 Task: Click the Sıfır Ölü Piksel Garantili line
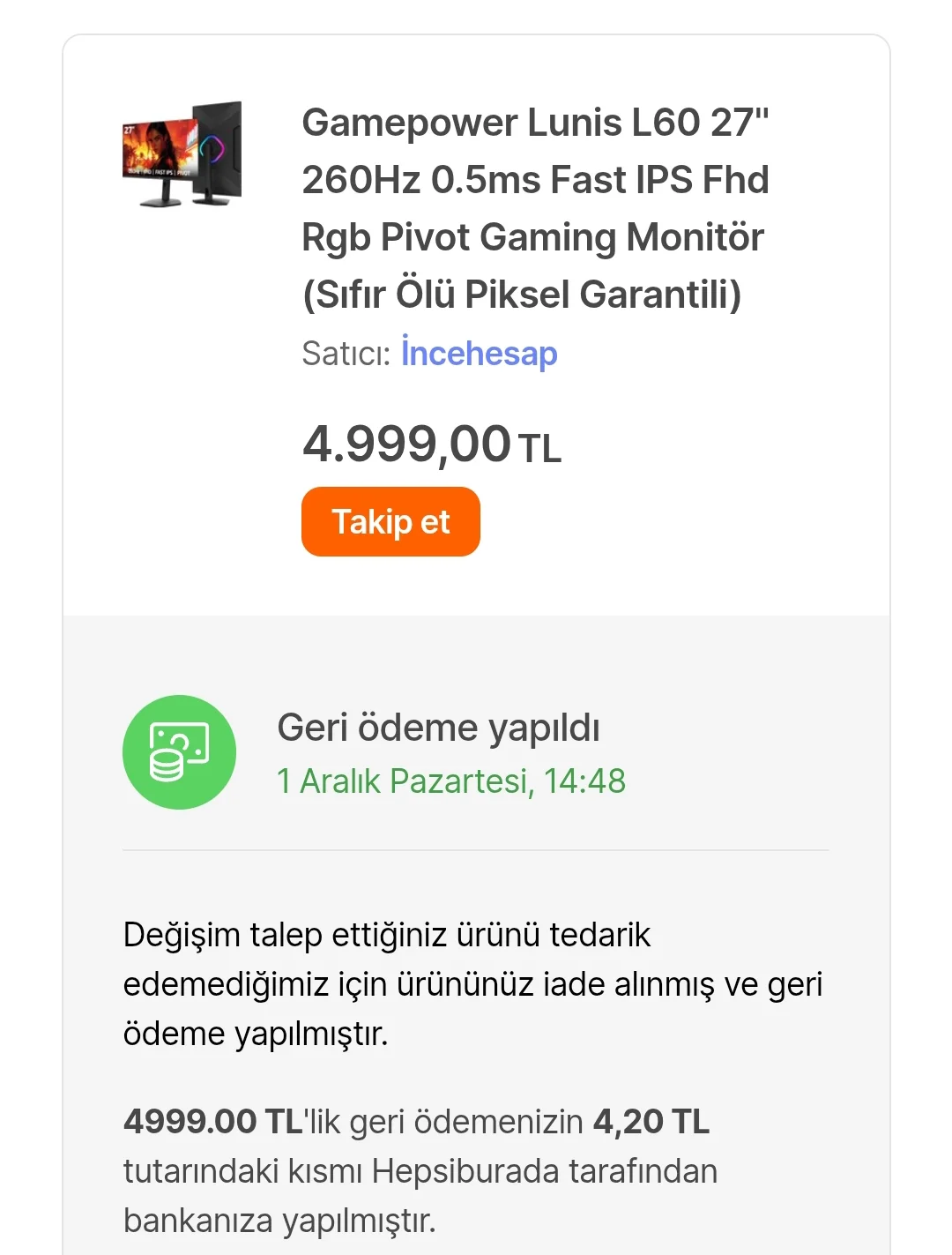point(521,295)
